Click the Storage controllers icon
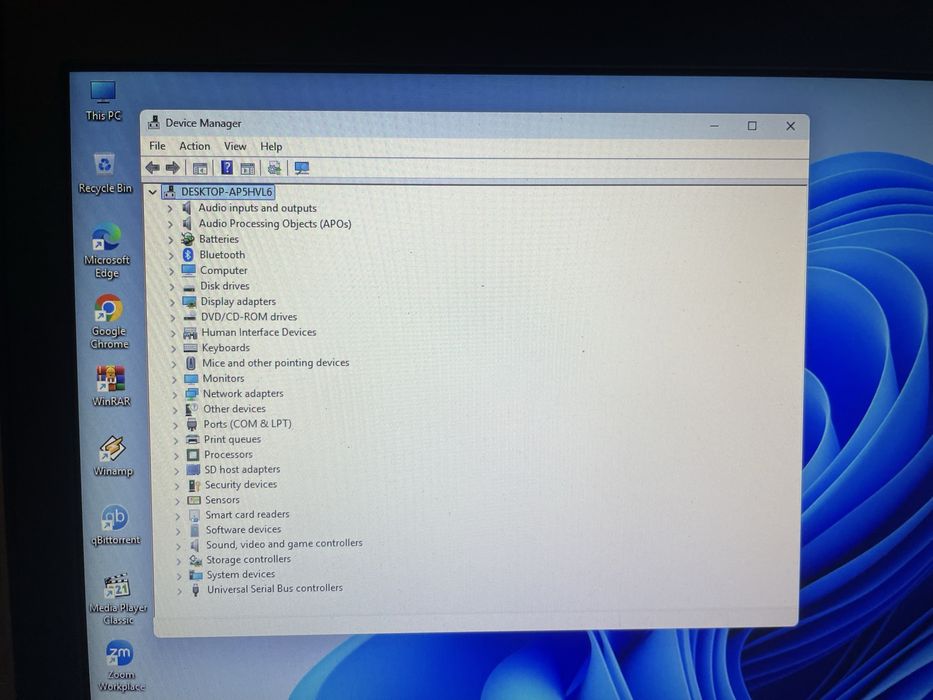 [195, 560]
